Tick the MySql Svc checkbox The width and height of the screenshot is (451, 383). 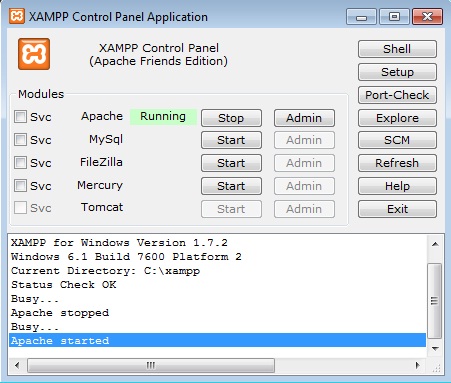(x=20, y=139)
